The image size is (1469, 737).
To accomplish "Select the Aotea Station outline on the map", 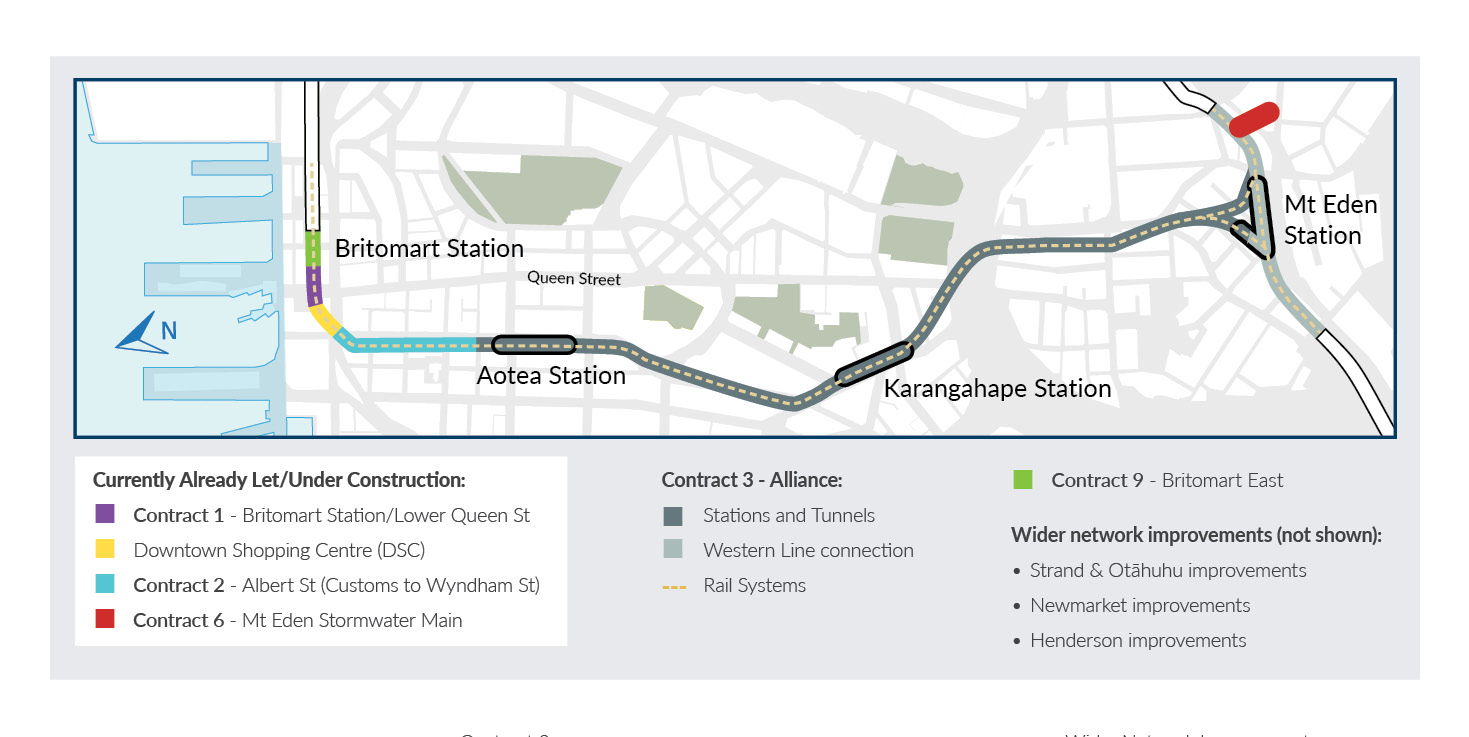I will click(x=534, y=345).
